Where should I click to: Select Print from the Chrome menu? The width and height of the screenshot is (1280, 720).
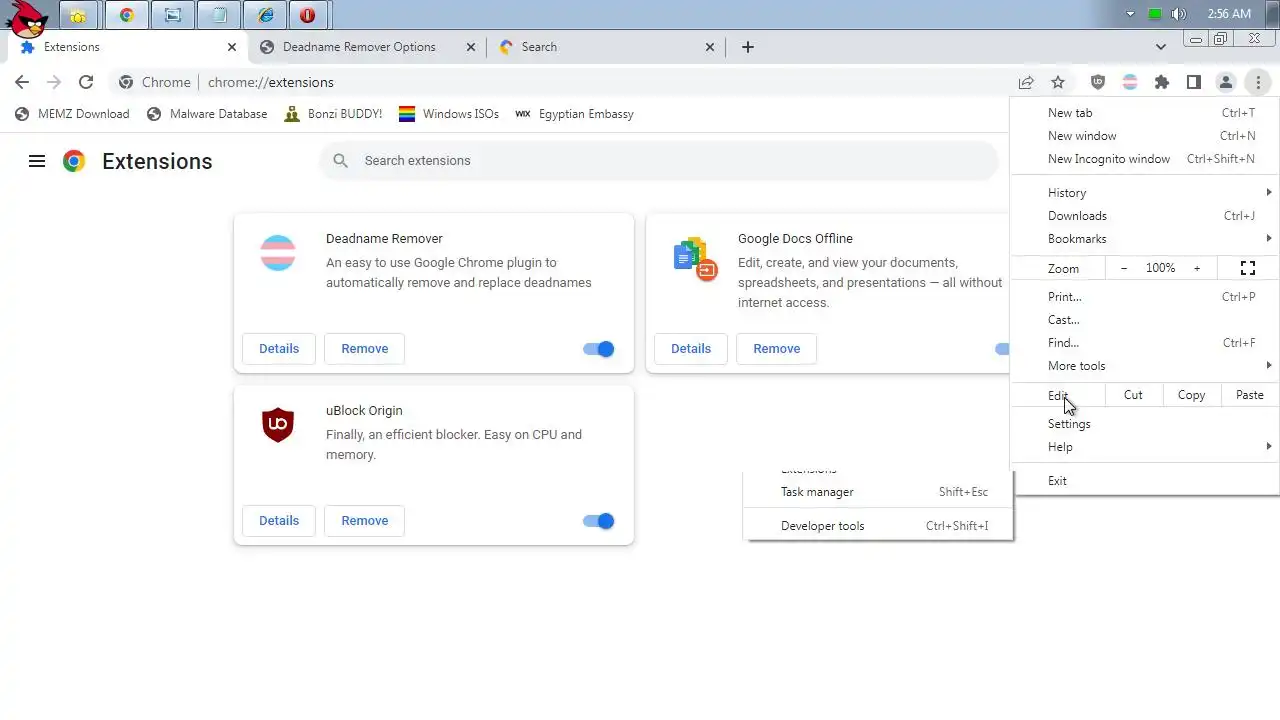tap(1145, 296)
